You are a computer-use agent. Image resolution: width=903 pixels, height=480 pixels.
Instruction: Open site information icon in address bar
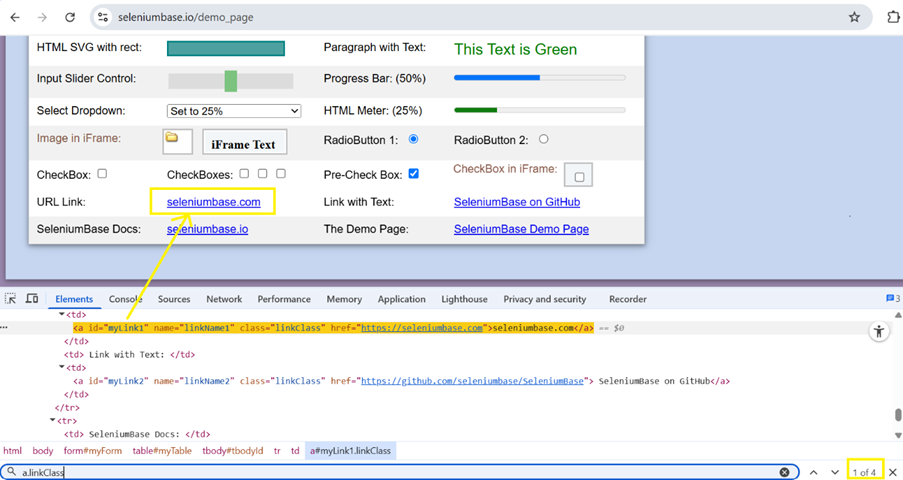103,17
